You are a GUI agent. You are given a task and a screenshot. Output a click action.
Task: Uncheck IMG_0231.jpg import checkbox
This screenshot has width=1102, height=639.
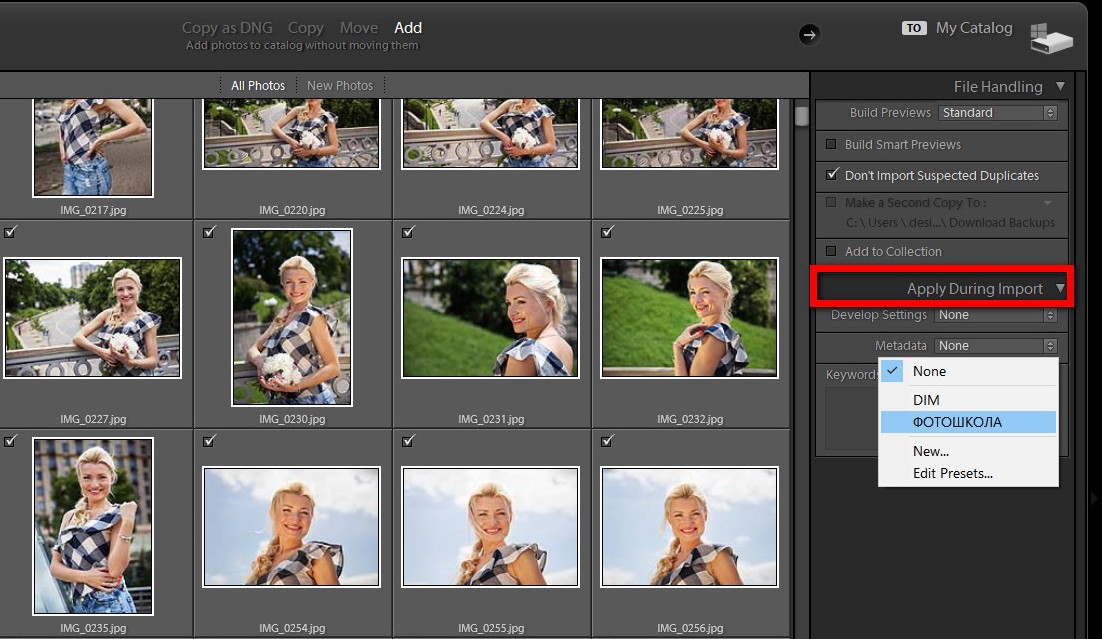click(x=408, y=231)
